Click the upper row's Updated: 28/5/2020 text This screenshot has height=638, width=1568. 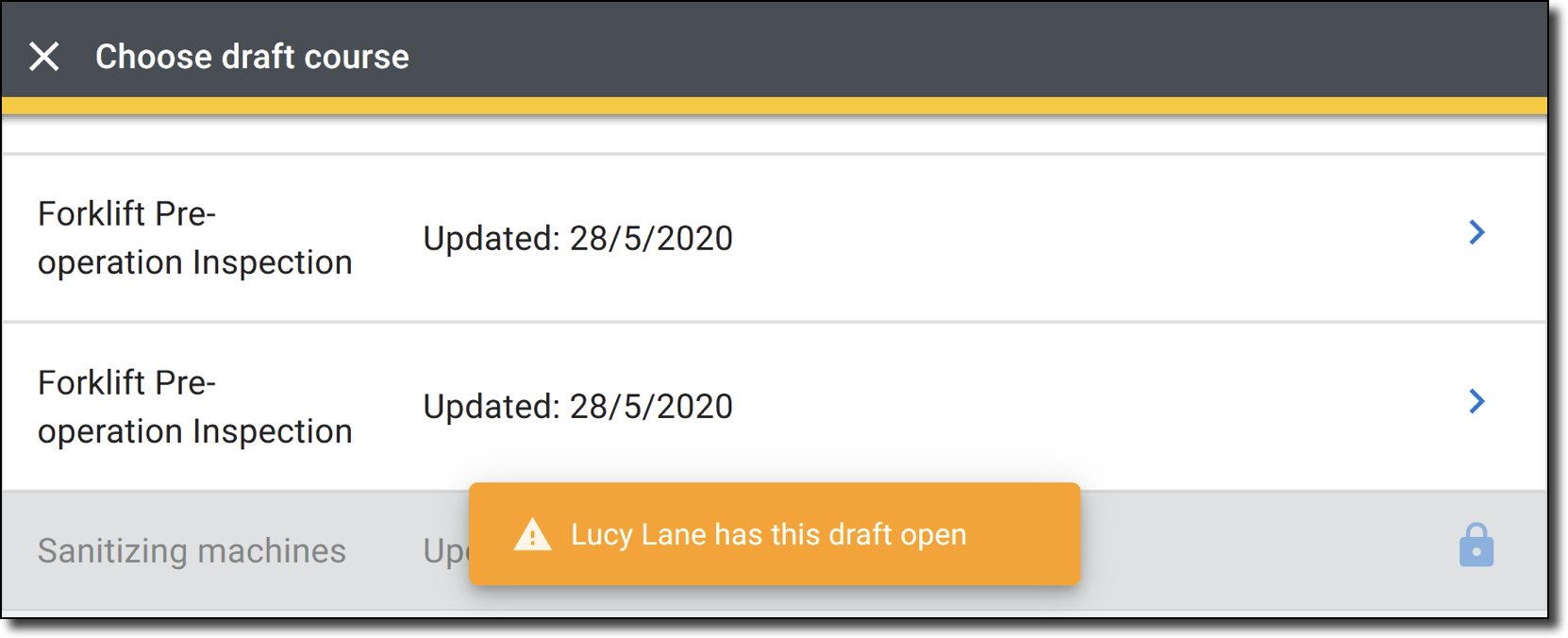[577, 238]
